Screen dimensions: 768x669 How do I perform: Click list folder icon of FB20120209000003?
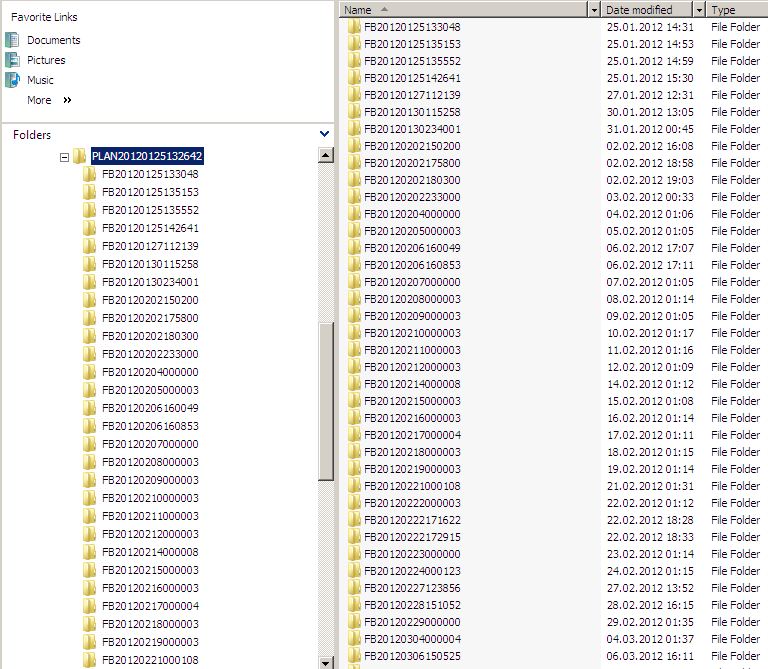pos(354,316)
